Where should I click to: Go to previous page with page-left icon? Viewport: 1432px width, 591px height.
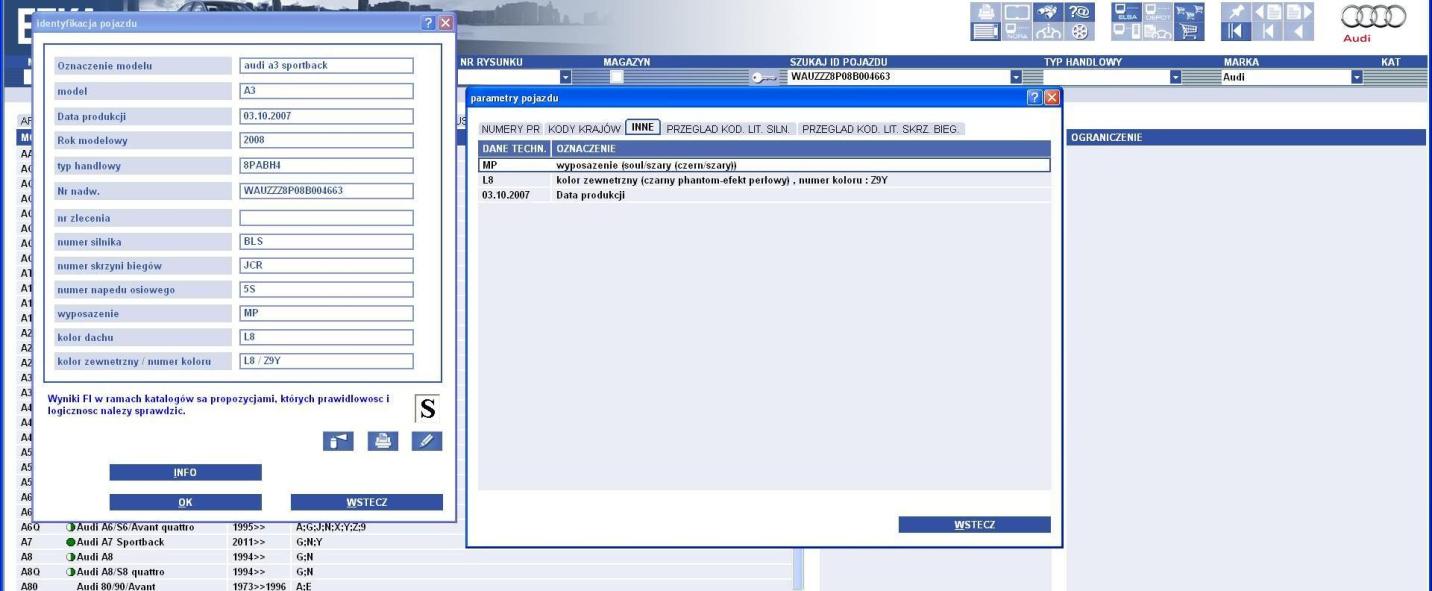coord(1267,12)
